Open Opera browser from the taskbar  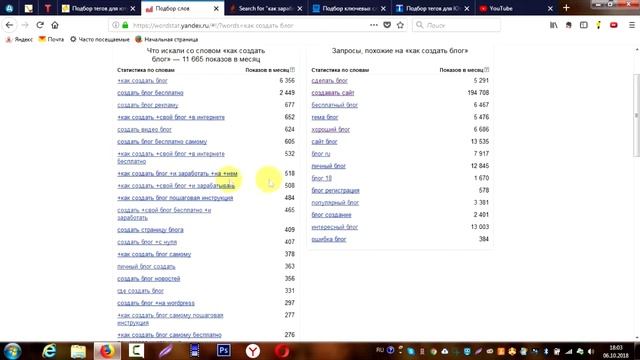[x=282, y=351]
